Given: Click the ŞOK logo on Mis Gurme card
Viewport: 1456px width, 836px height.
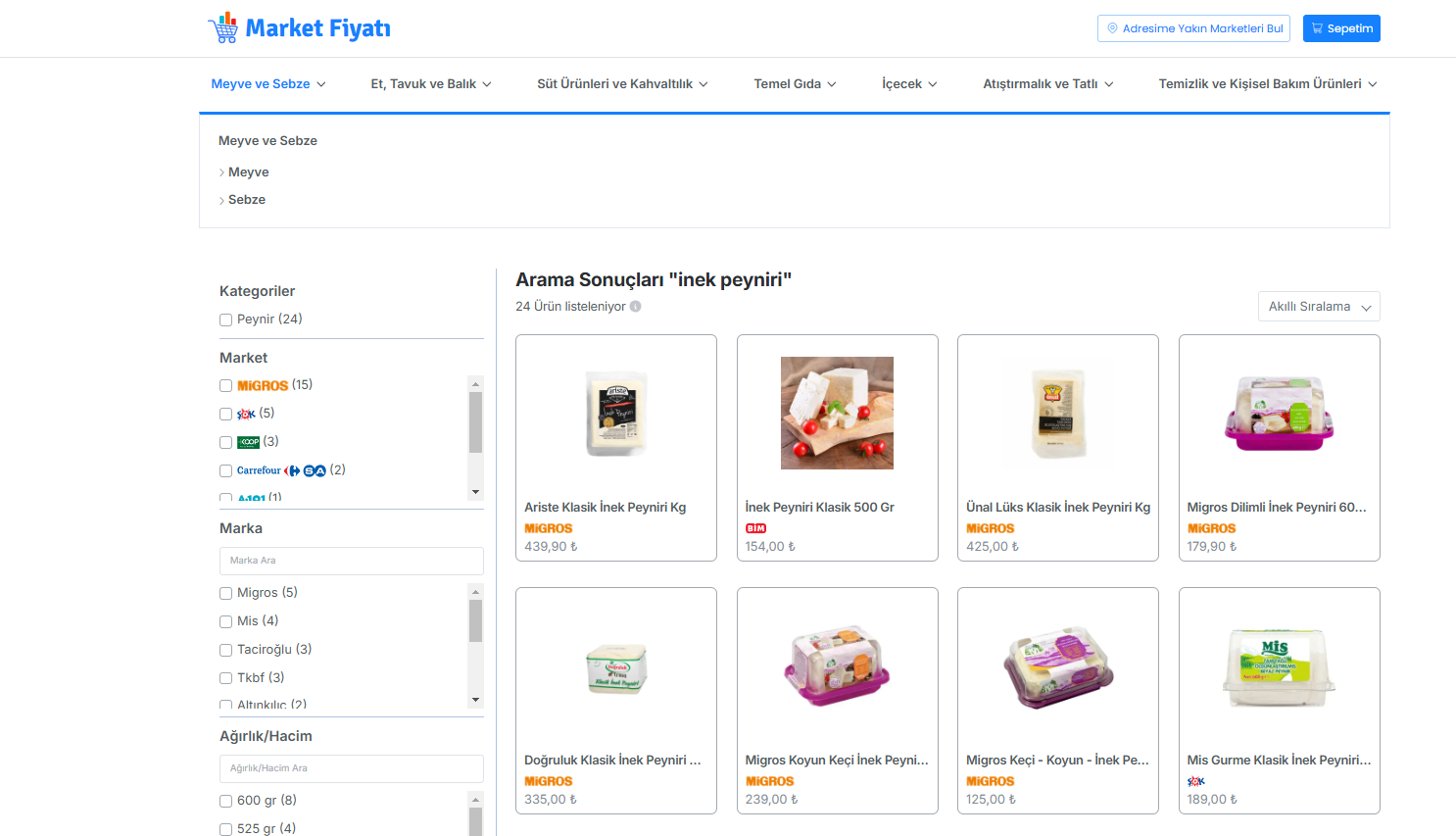Looking at the screenshot, I should pyautogui.click(x=1196, y=781).
